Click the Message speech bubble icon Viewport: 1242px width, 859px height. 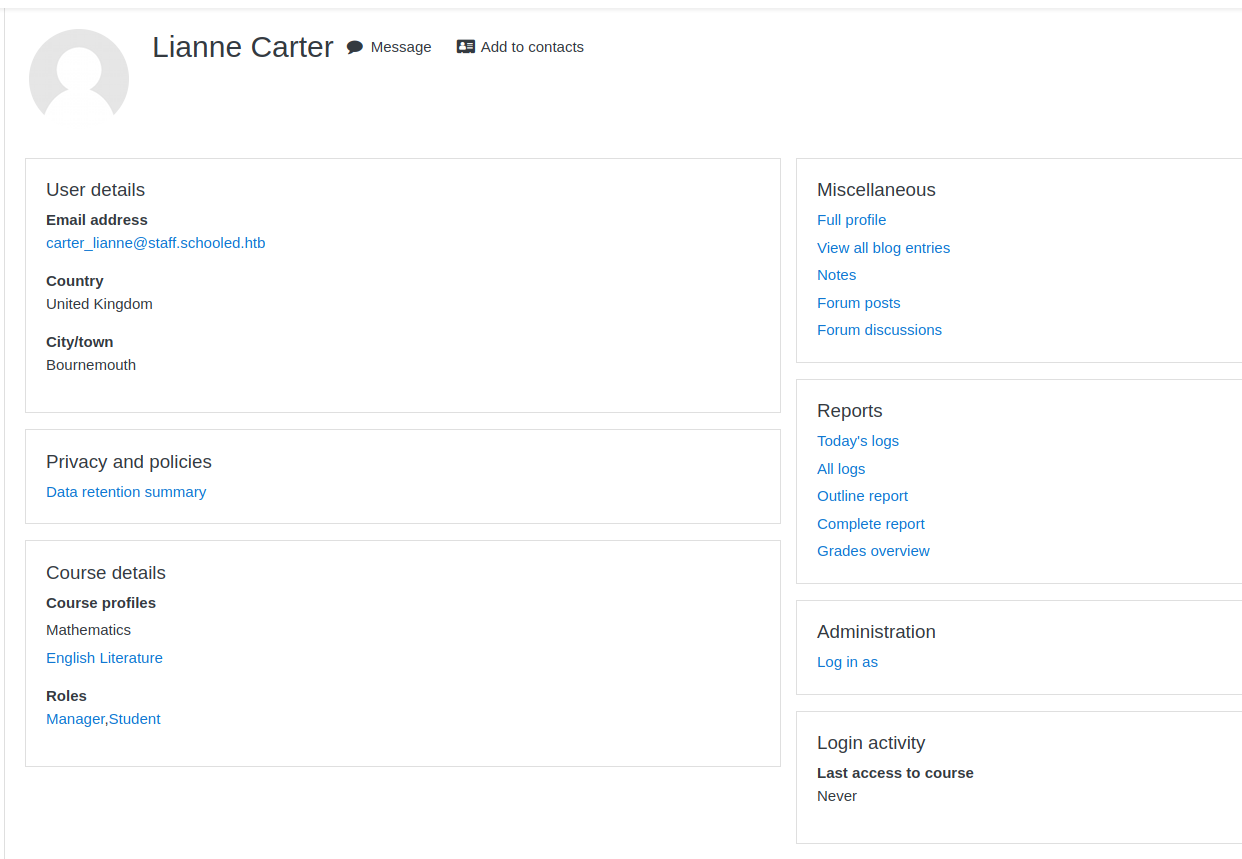[355, 47]
